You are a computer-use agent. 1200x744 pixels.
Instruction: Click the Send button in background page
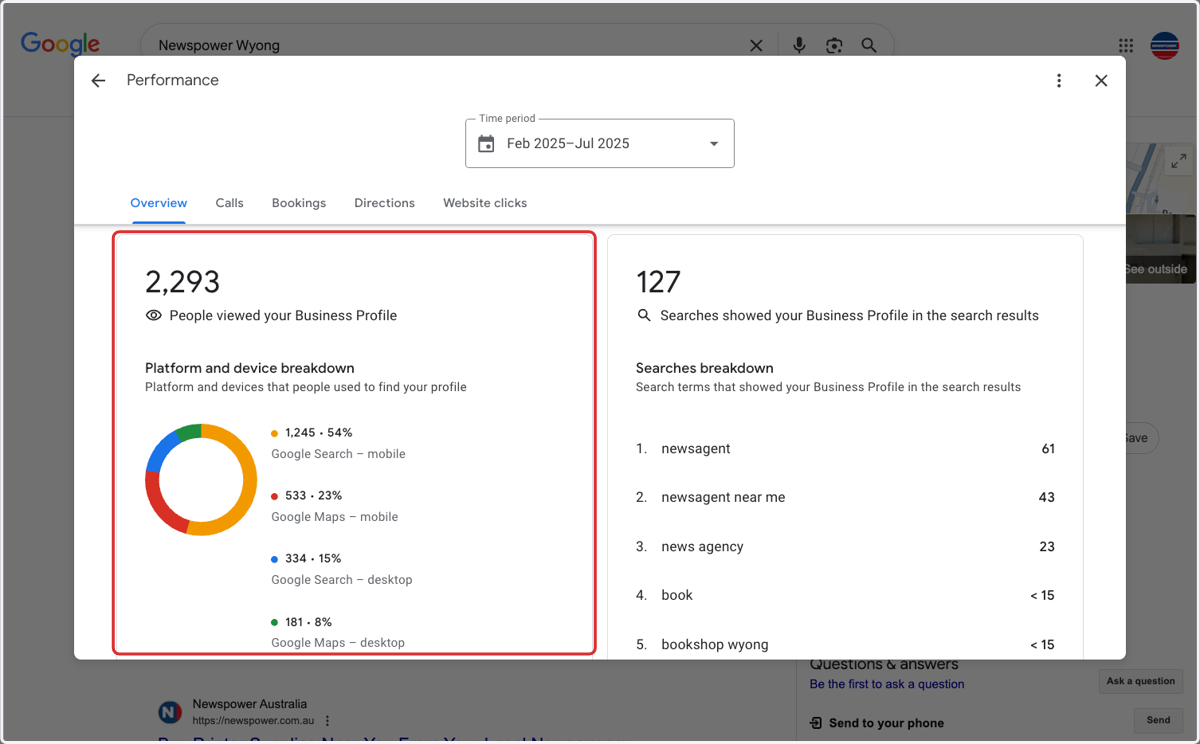[x=1158, y=720]
